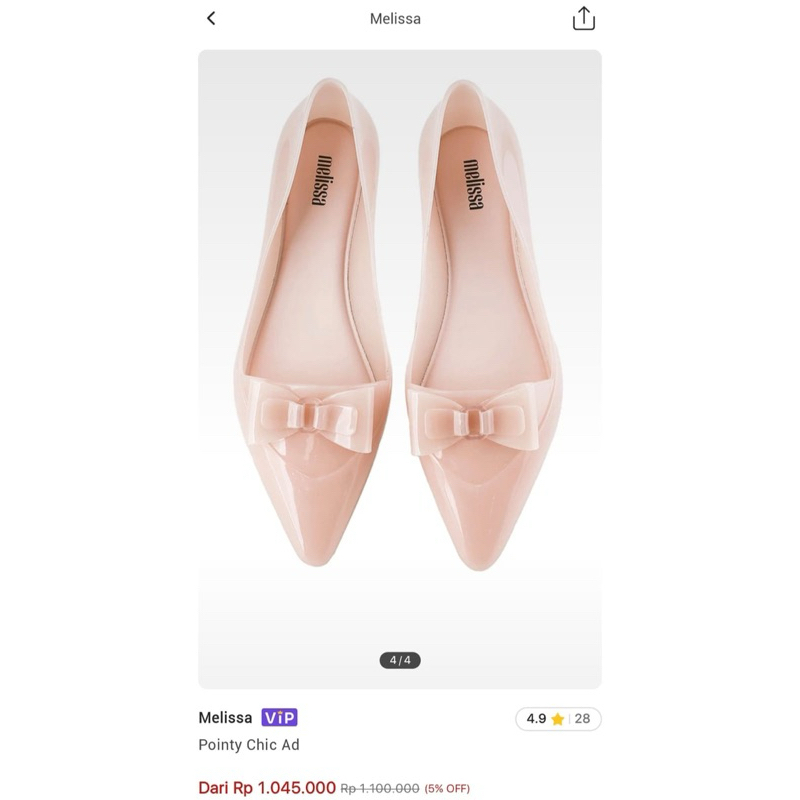Tap the back arrow in the header
The height and width of the screenshot is (800, 800).
pos(211,18)
